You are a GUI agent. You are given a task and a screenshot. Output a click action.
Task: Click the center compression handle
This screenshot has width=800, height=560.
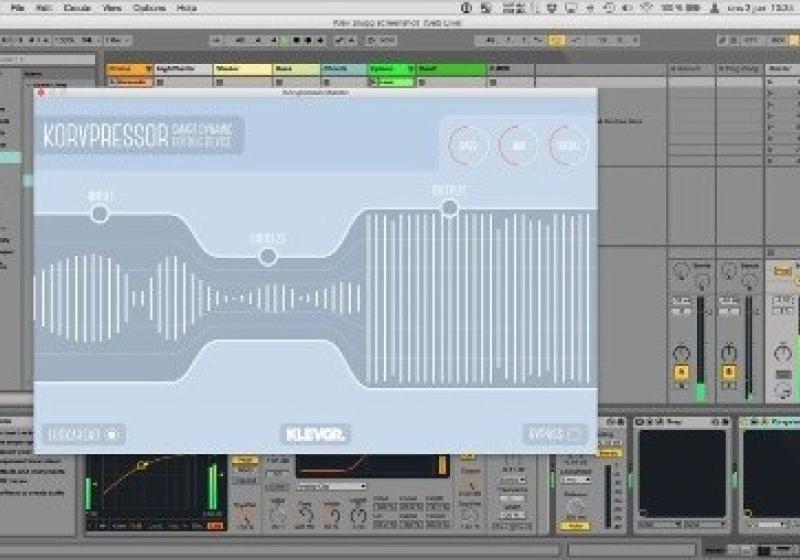[267, 256]
